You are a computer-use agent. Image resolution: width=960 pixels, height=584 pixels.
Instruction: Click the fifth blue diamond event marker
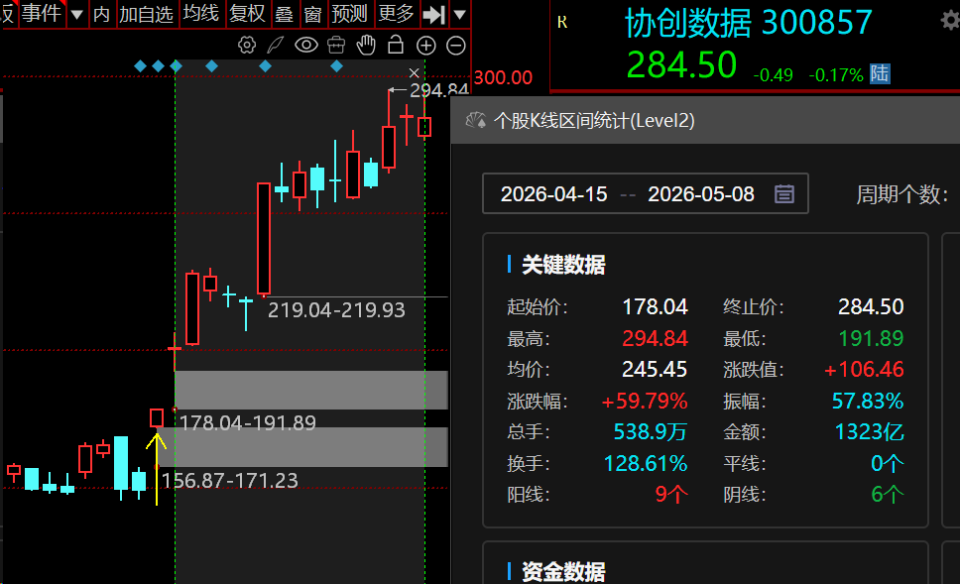click(x=265, y=66)
